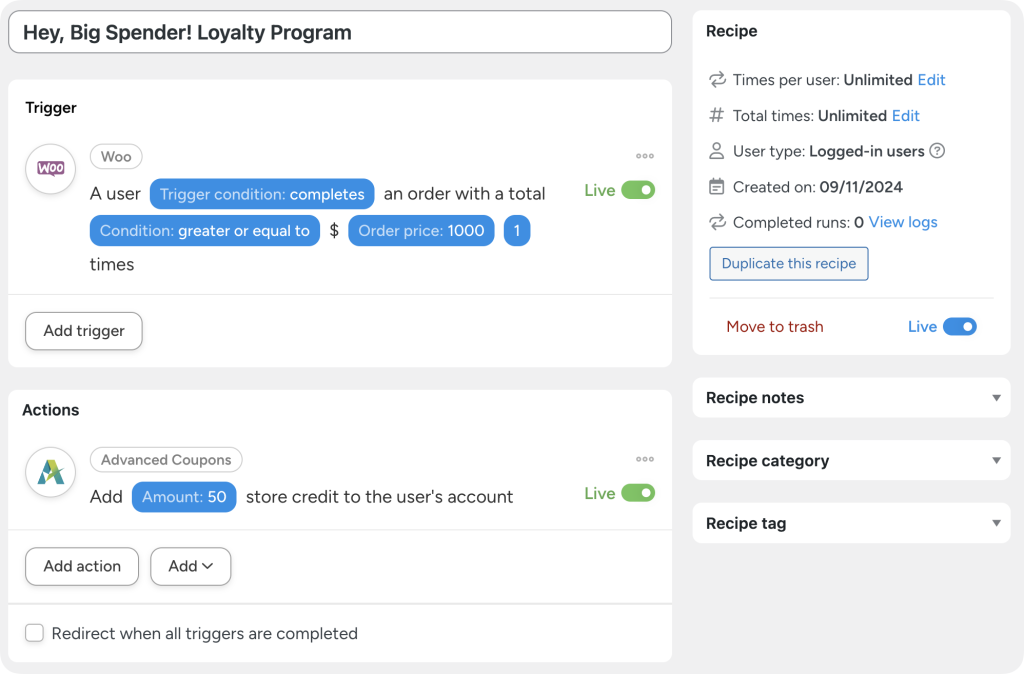Toggle the recipe's blue Live switch
Viewport: 1024px width, 674px height.
tap(960, 327)
